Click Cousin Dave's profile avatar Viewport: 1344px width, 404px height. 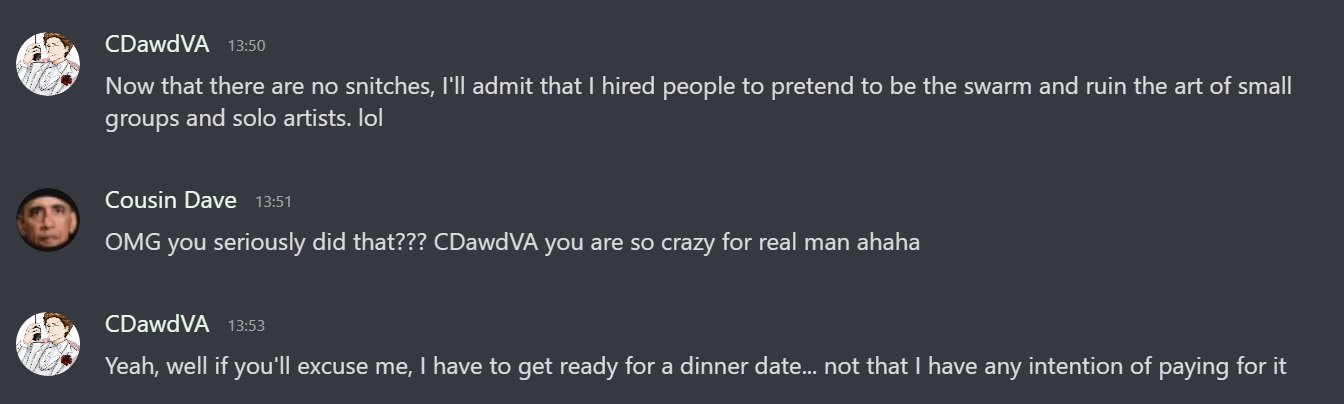[47, 220]
